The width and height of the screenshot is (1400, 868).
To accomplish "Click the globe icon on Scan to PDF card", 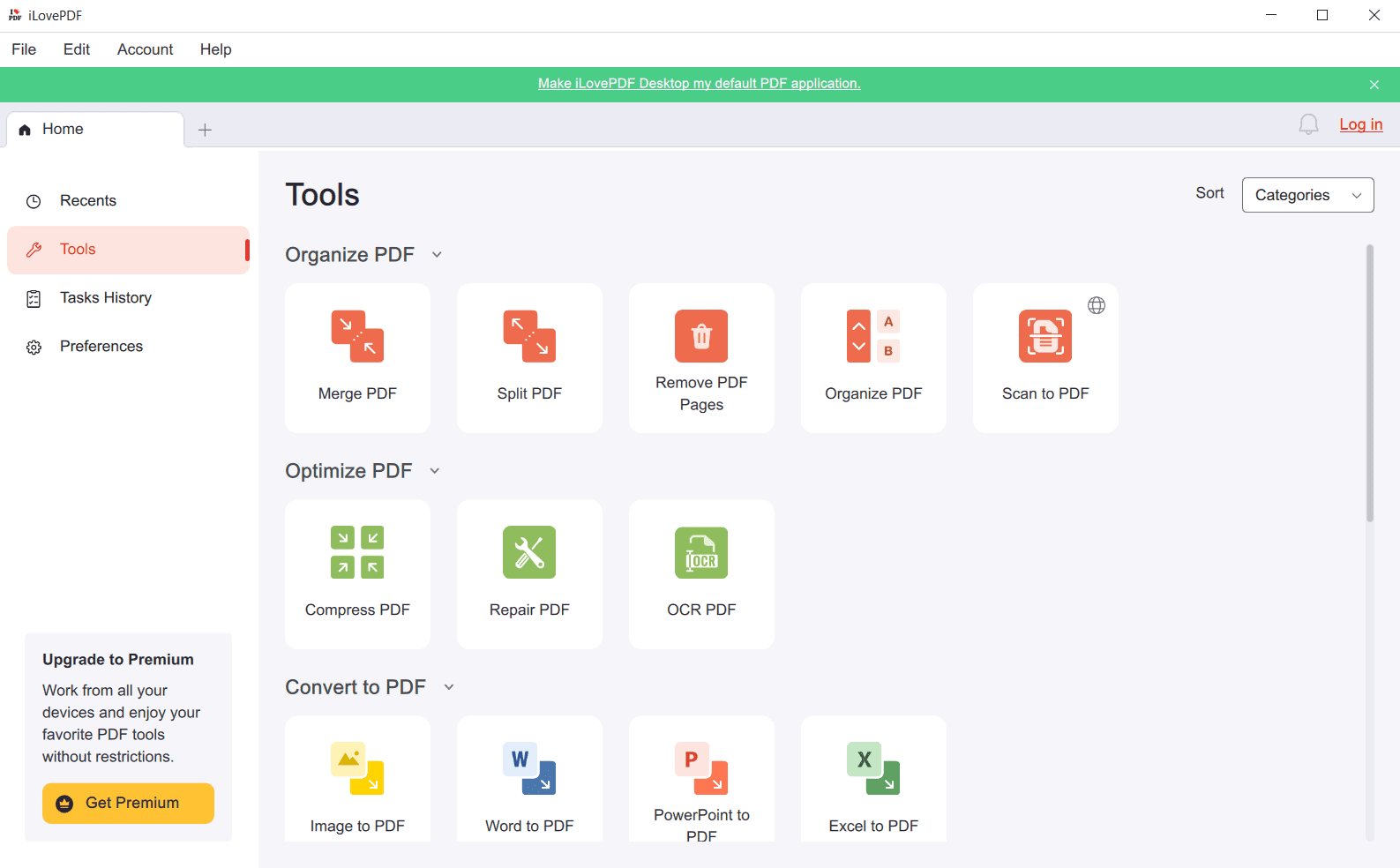I will pyautogui.click(x=1097, y=305).
